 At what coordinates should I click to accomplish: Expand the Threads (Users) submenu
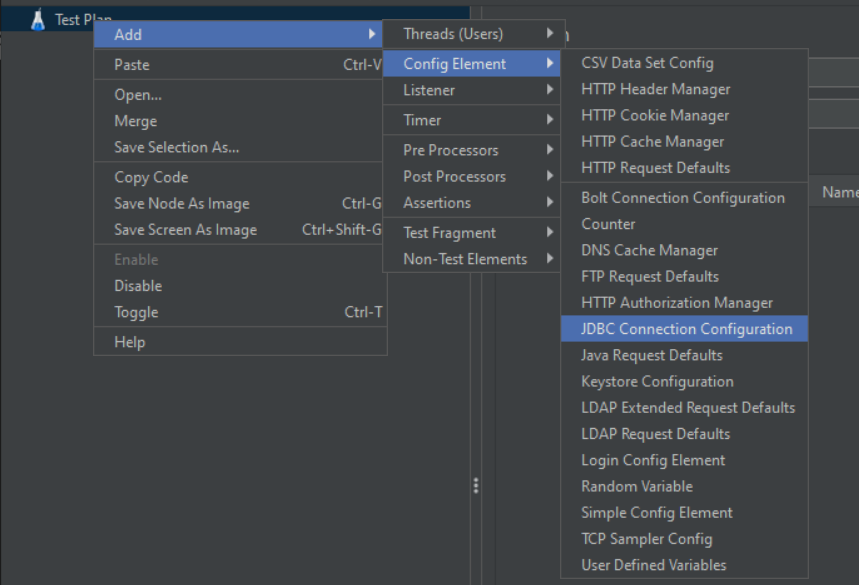coord(474,34)
